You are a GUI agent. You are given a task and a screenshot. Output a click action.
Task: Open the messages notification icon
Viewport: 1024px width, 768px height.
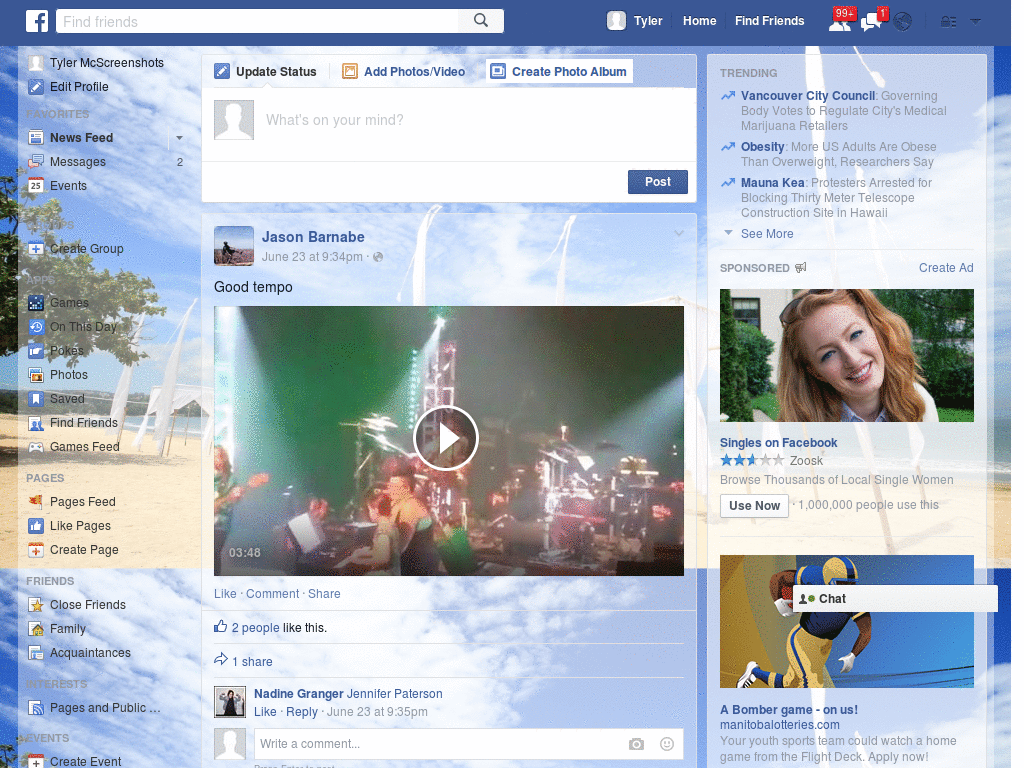tap(871, 21)
